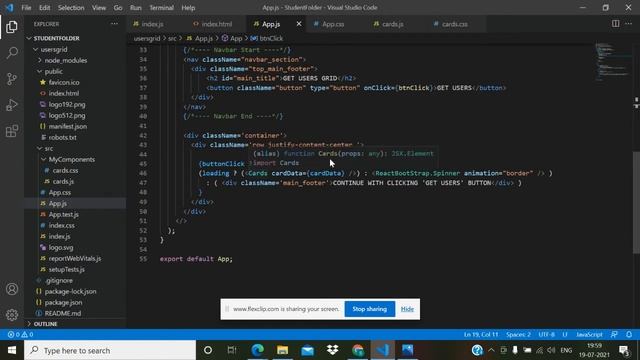
Task: Open Cortana circle icon on taskbar
Action: click(x=208, y=350)
